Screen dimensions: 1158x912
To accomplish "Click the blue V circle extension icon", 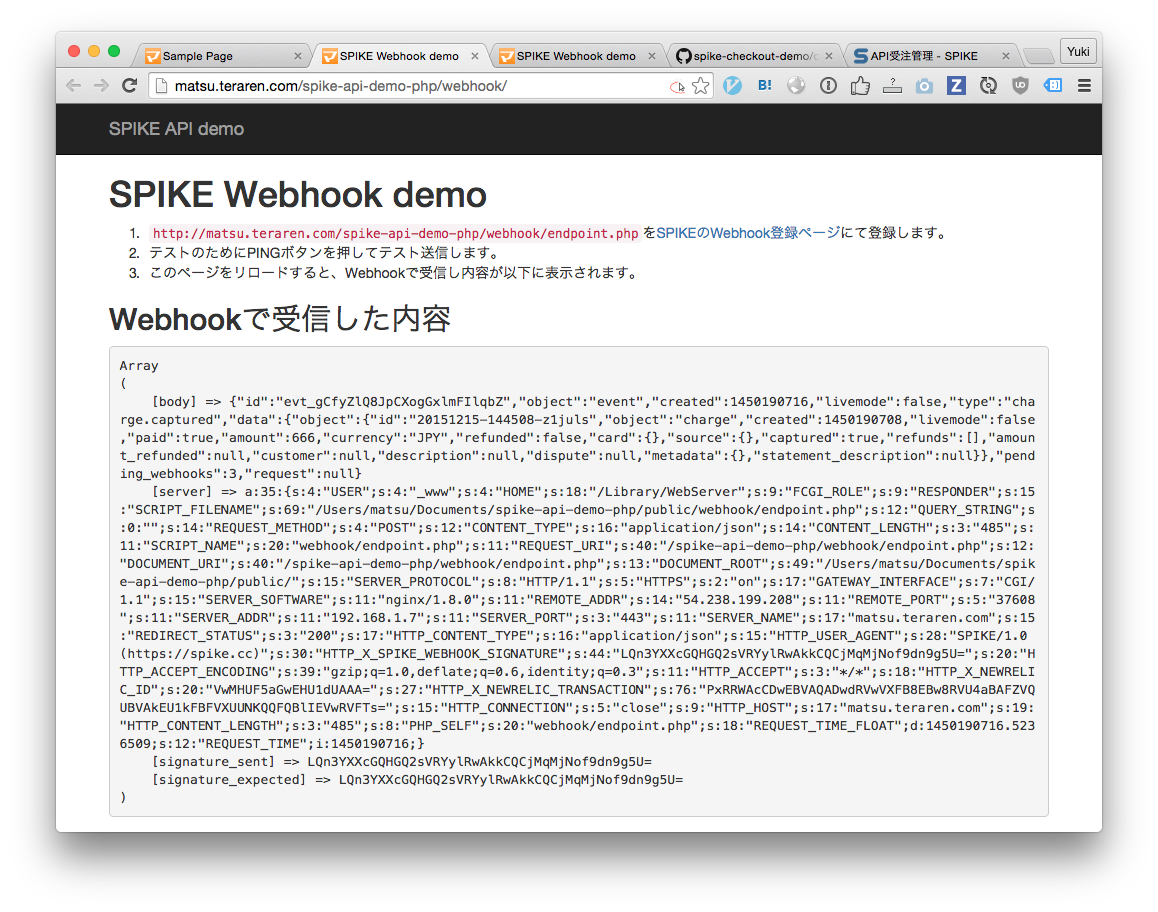I will 732,86.
